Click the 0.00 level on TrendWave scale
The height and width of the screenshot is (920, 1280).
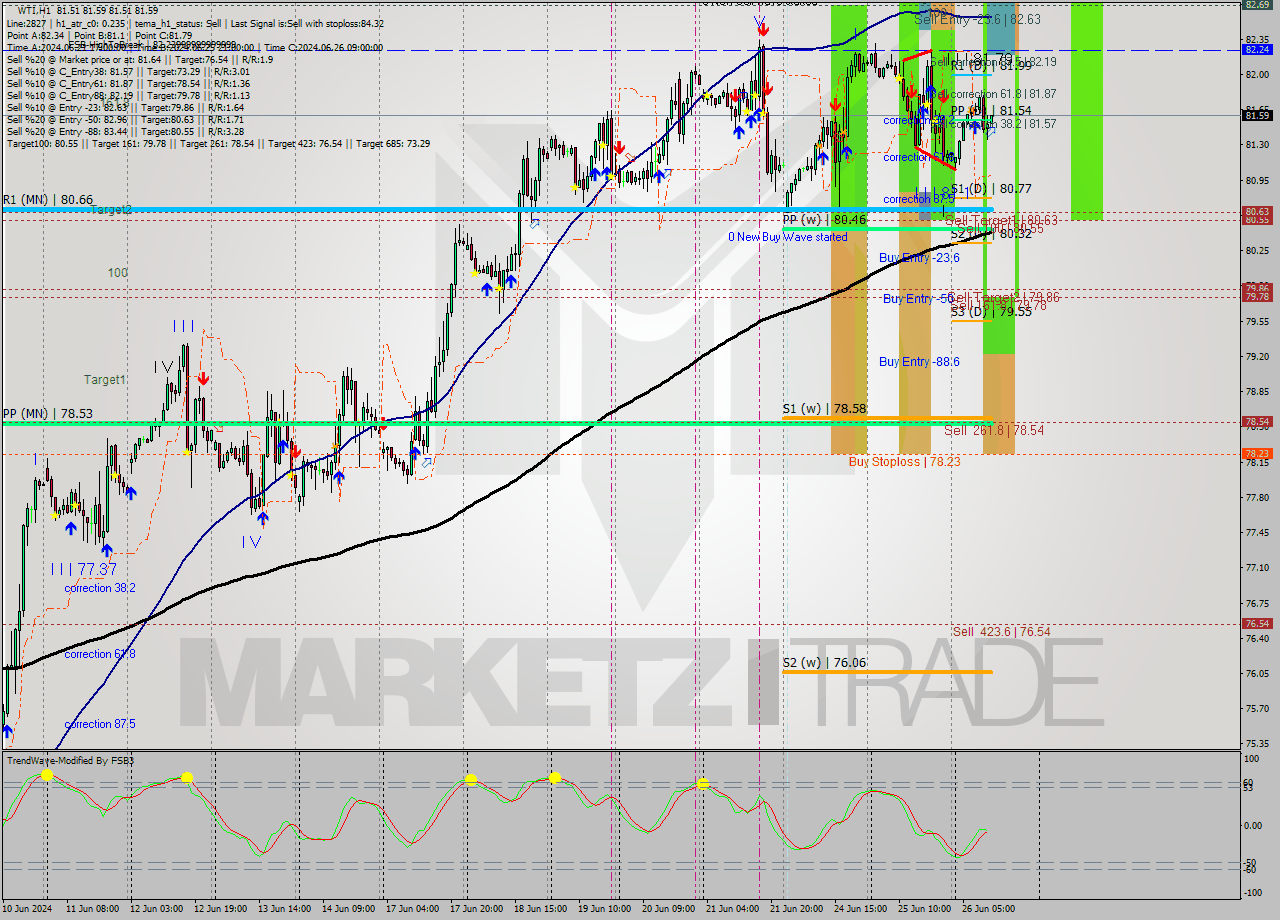[1254, 826]
